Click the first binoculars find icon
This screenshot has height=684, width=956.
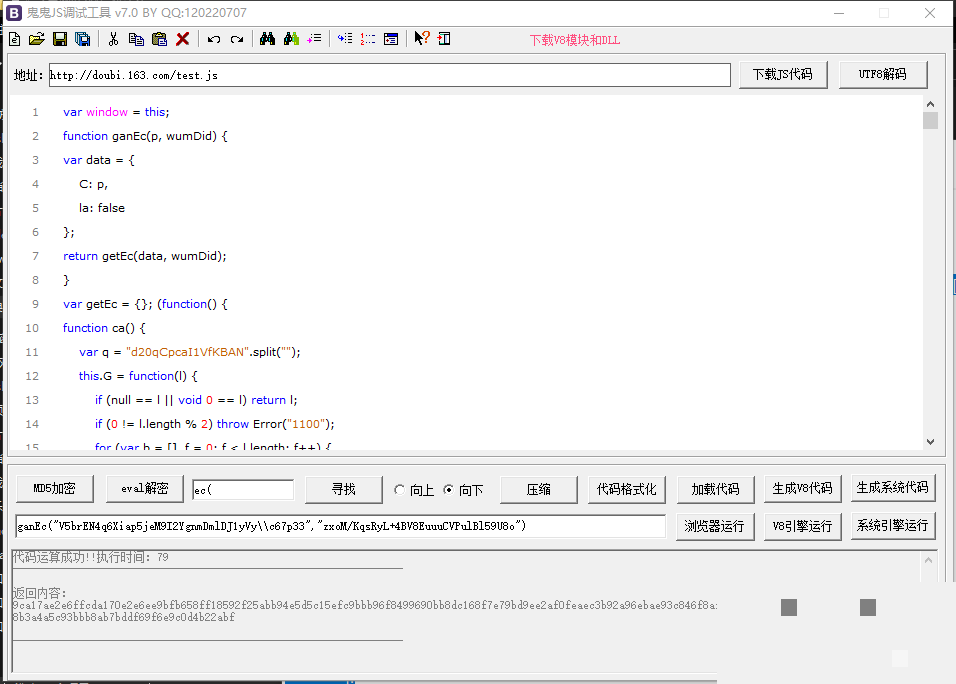coord(267,39)
